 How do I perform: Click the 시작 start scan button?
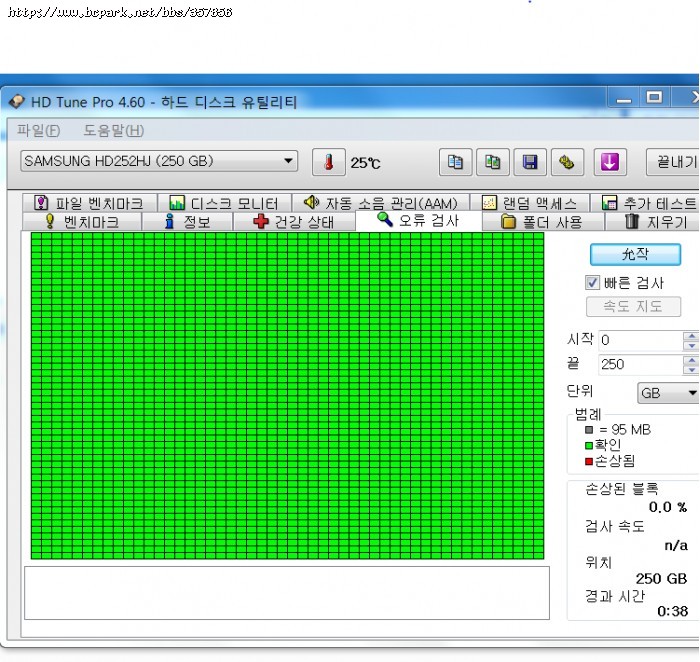(635, 254)
